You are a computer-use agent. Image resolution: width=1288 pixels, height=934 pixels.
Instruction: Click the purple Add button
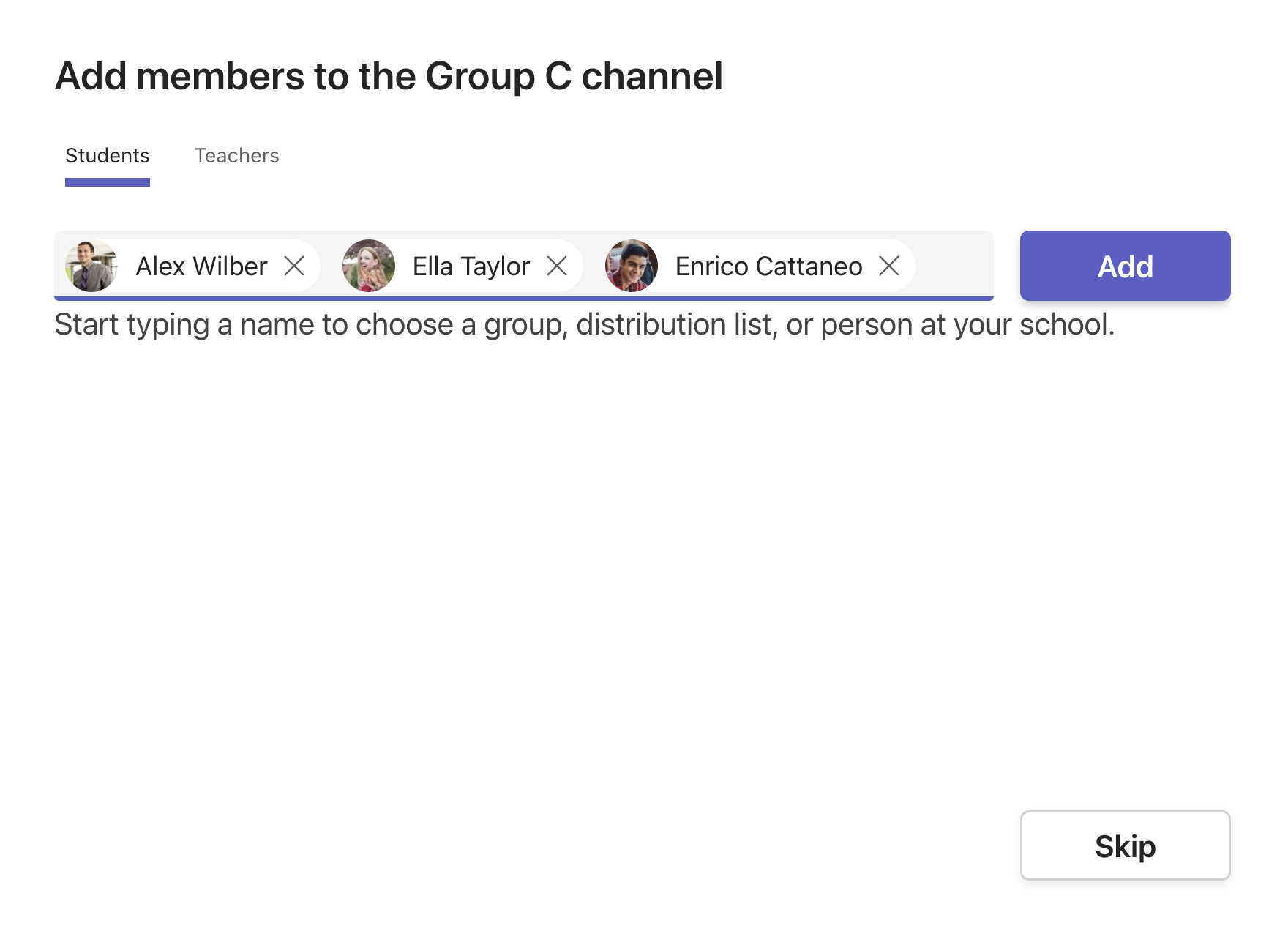coord(1125,266)
